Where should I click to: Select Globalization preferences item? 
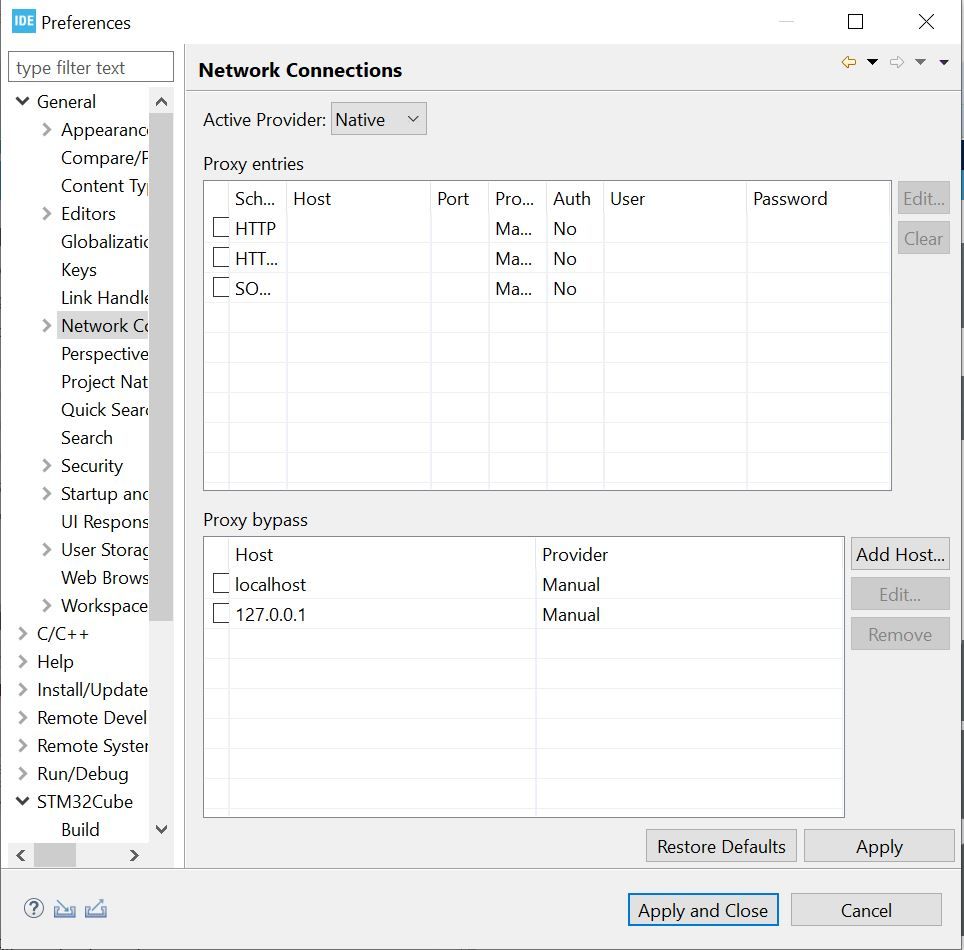click(x=104, y=242)
